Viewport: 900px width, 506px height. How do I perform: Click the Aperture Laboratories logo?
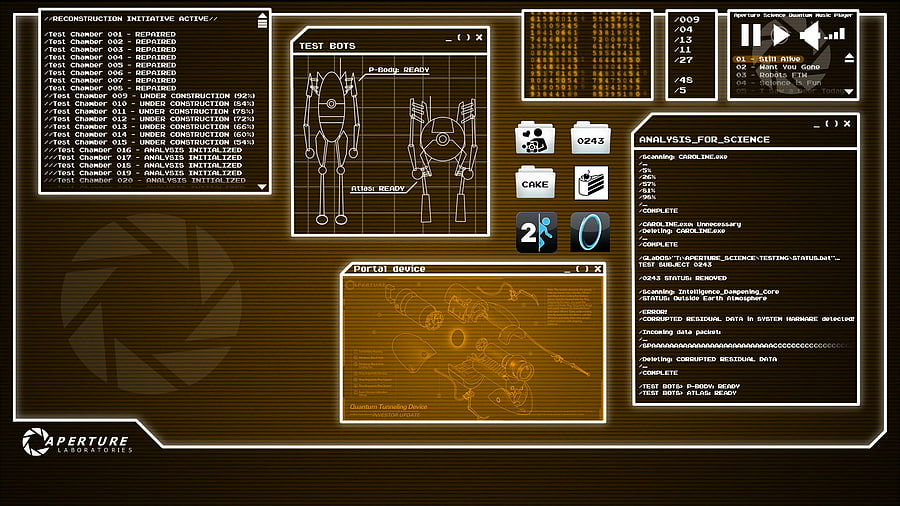(77, 442)
